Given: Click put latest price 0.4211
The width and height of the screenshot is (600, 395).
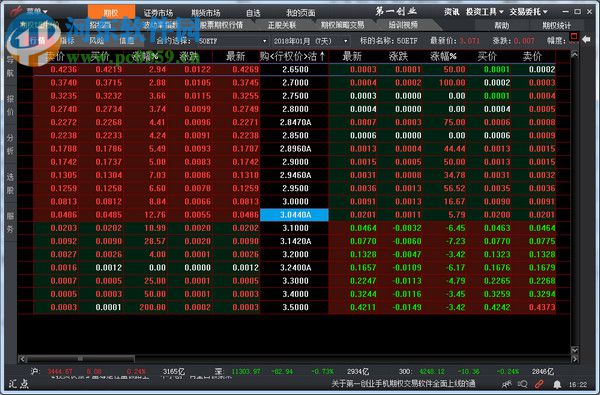Looking at the screenshot, I should point(363,307).
